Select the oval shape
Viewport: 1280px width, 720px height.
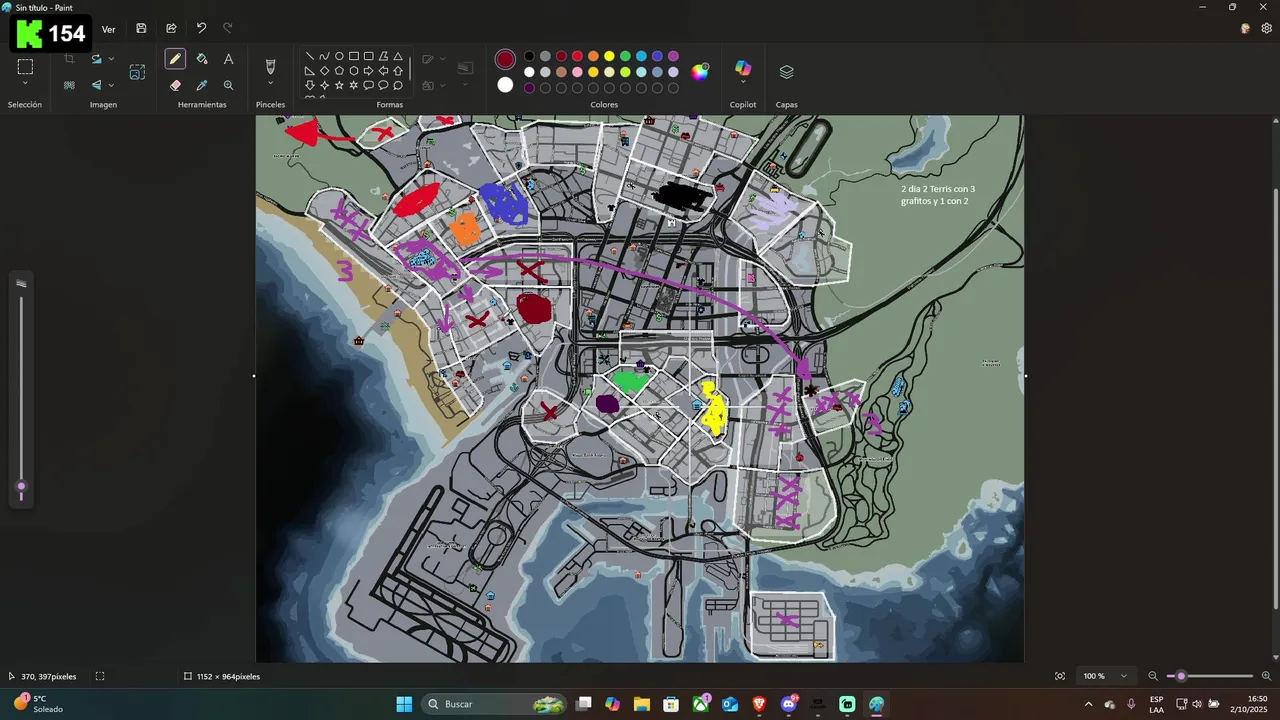tap(339, 56)
